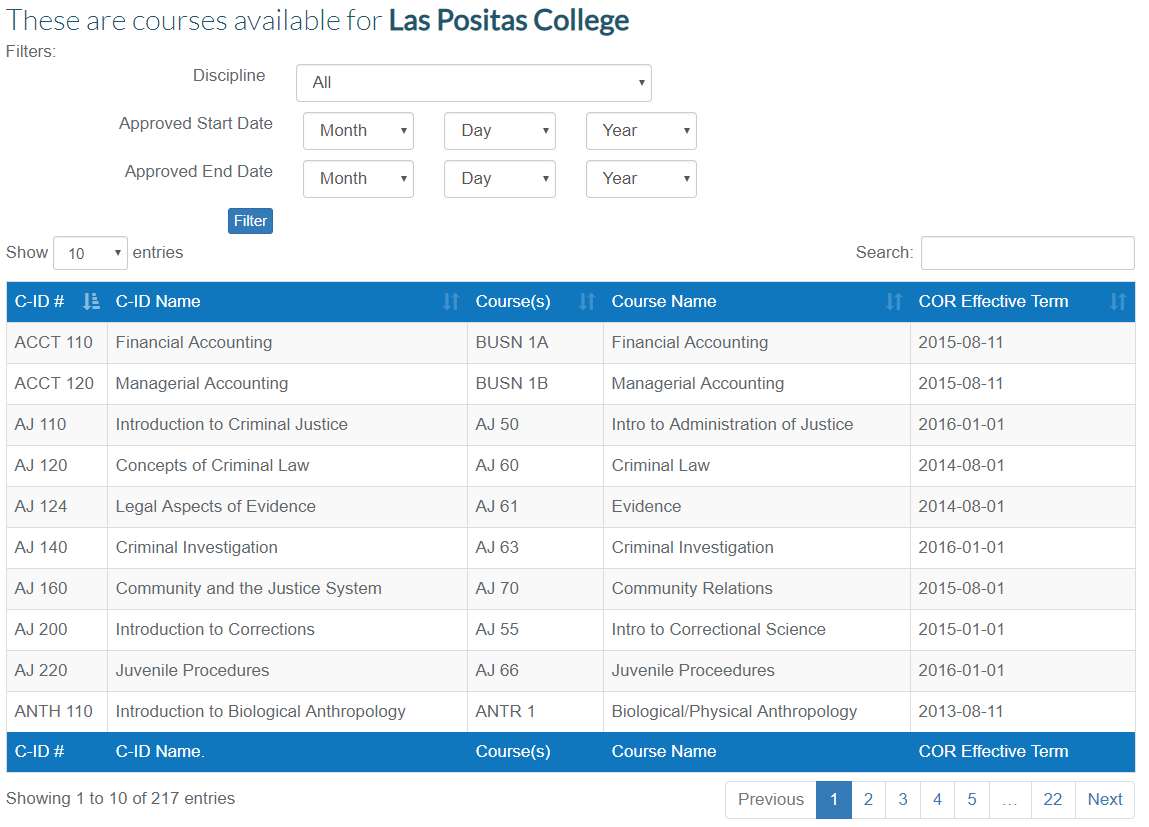Click the ANTR 1 course cell
This screenshot has width=1149, height=827.
pyautogui.click(x=536, y=712)
